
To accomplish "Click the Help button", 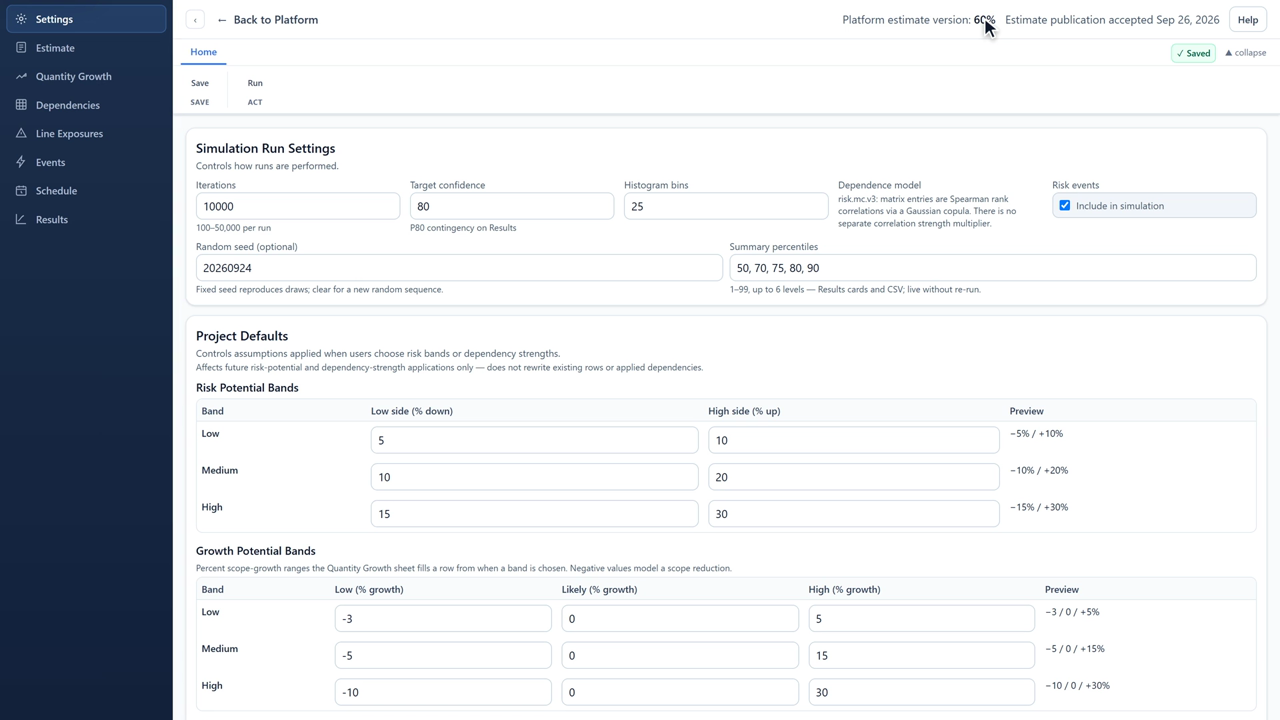I will pyautogui.click(x=1247, y=20).
